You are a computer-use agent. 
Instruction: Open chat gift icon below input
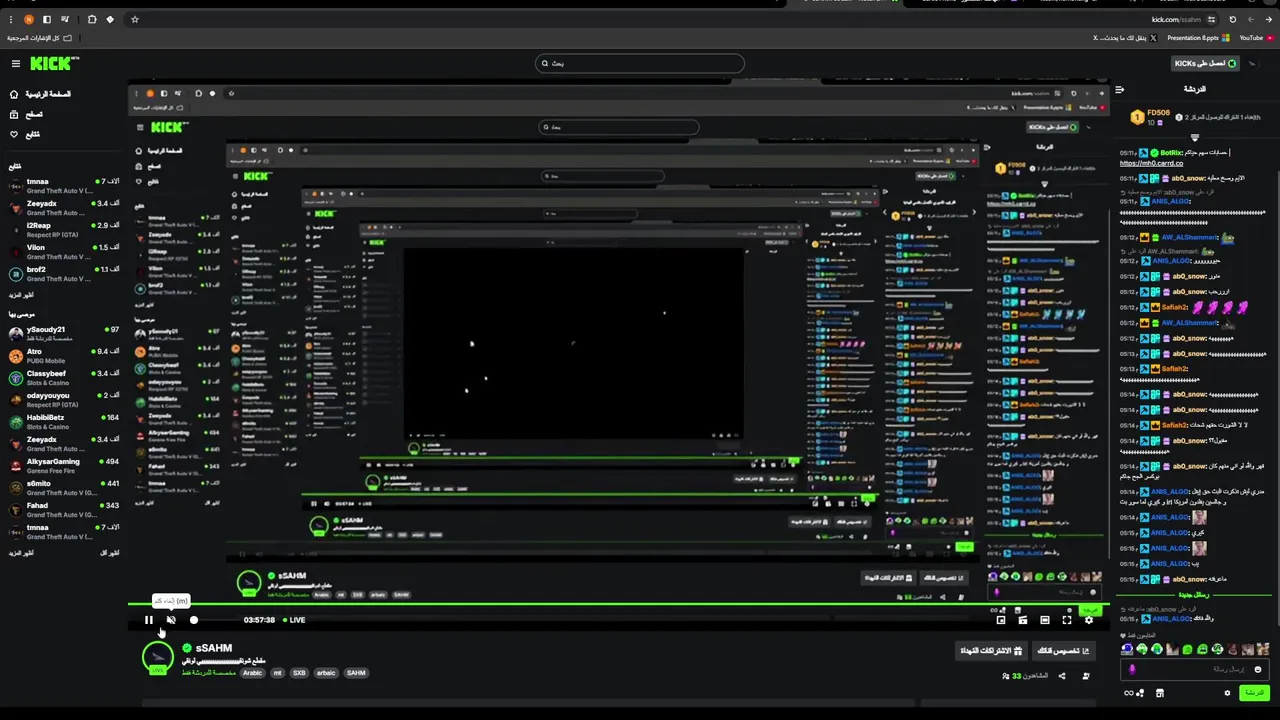click(1160, 693)
